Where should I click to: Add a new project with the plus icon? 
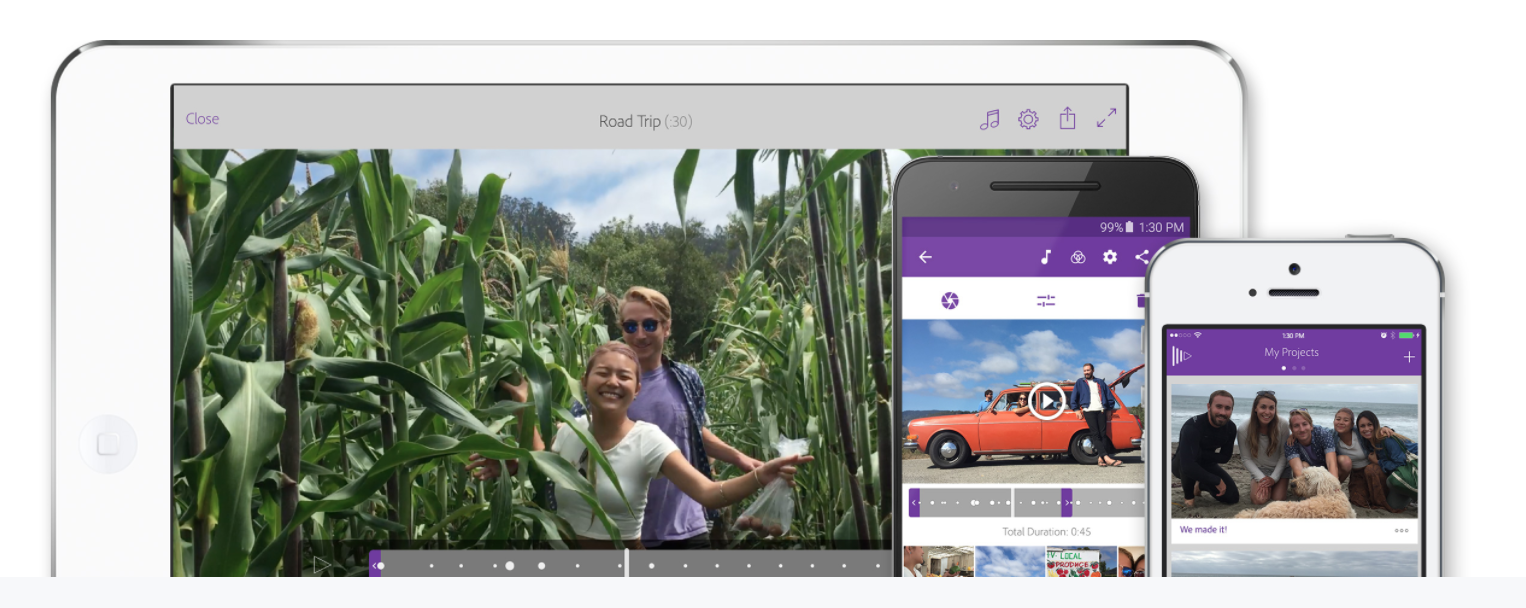1409,357
